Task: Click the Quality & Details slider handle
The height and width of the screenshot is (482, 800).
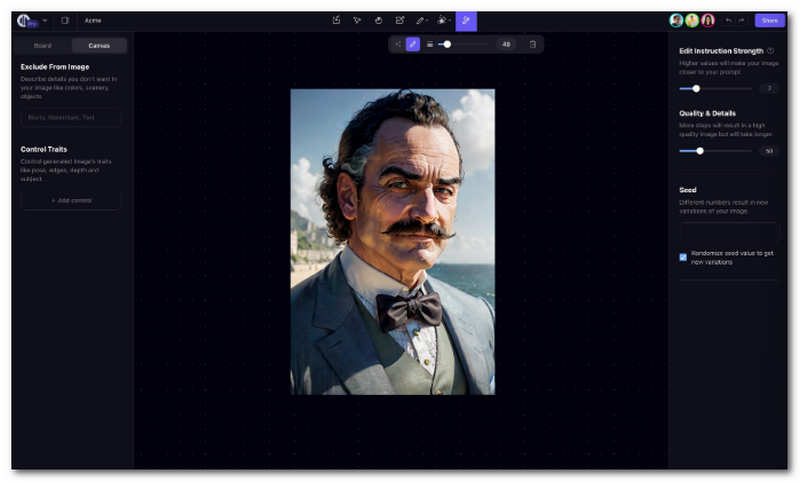Action: point(700,151)
